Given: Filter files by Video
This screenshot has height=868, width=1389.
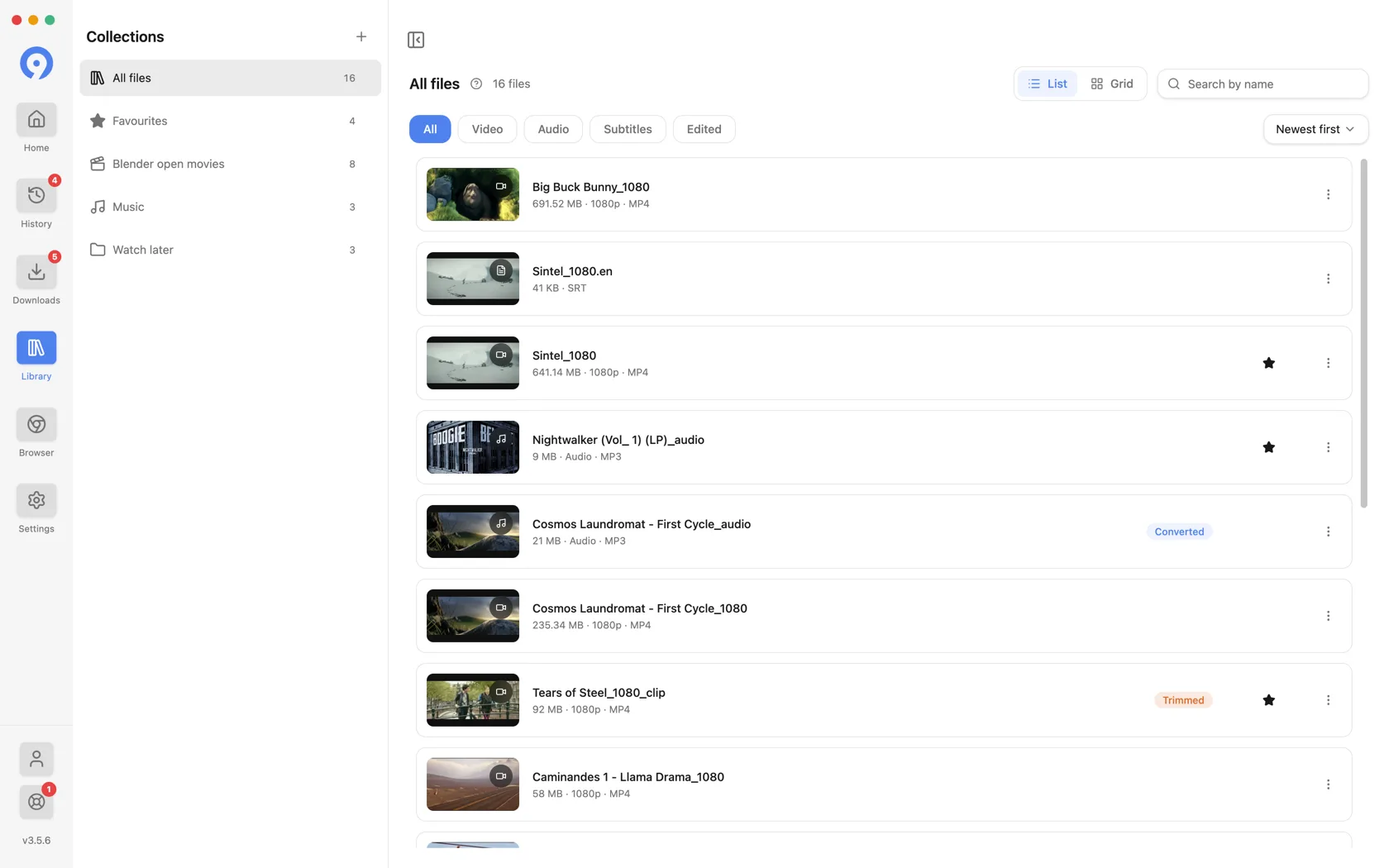Looking at the screenshot, I should coord(487,129).
